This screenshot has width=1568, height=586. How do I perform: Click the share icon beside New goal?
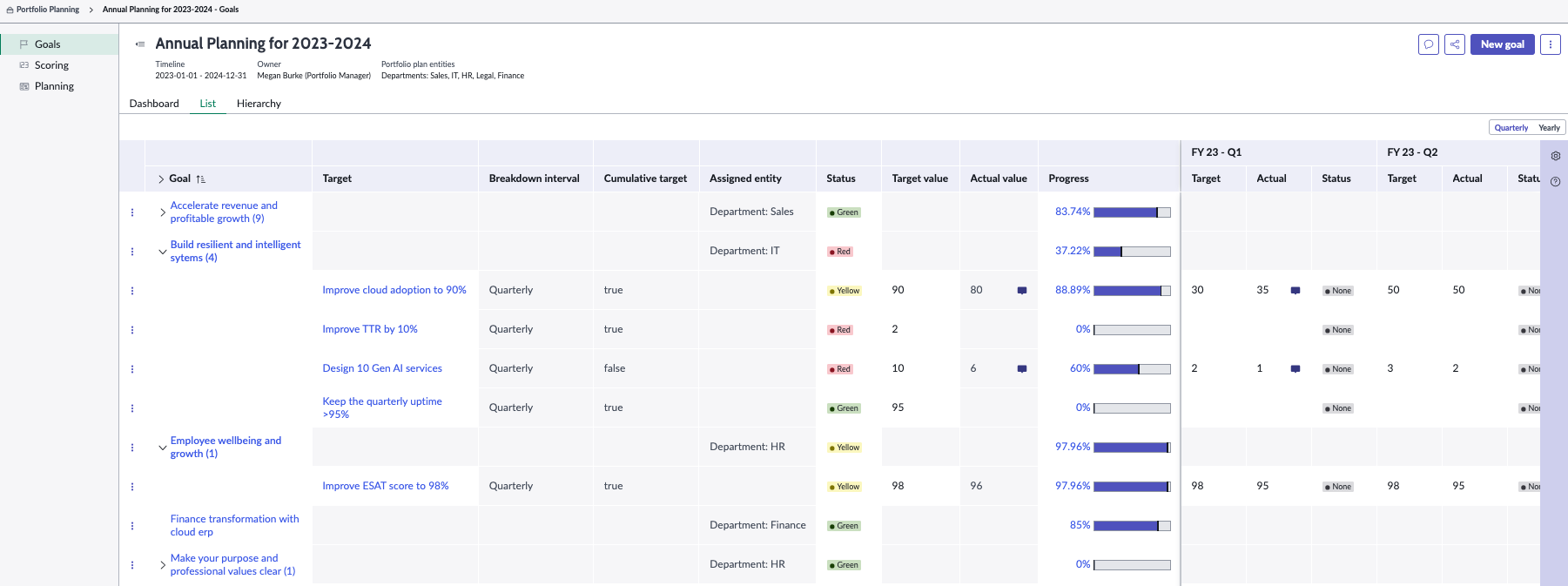[x=1455, y=44]
